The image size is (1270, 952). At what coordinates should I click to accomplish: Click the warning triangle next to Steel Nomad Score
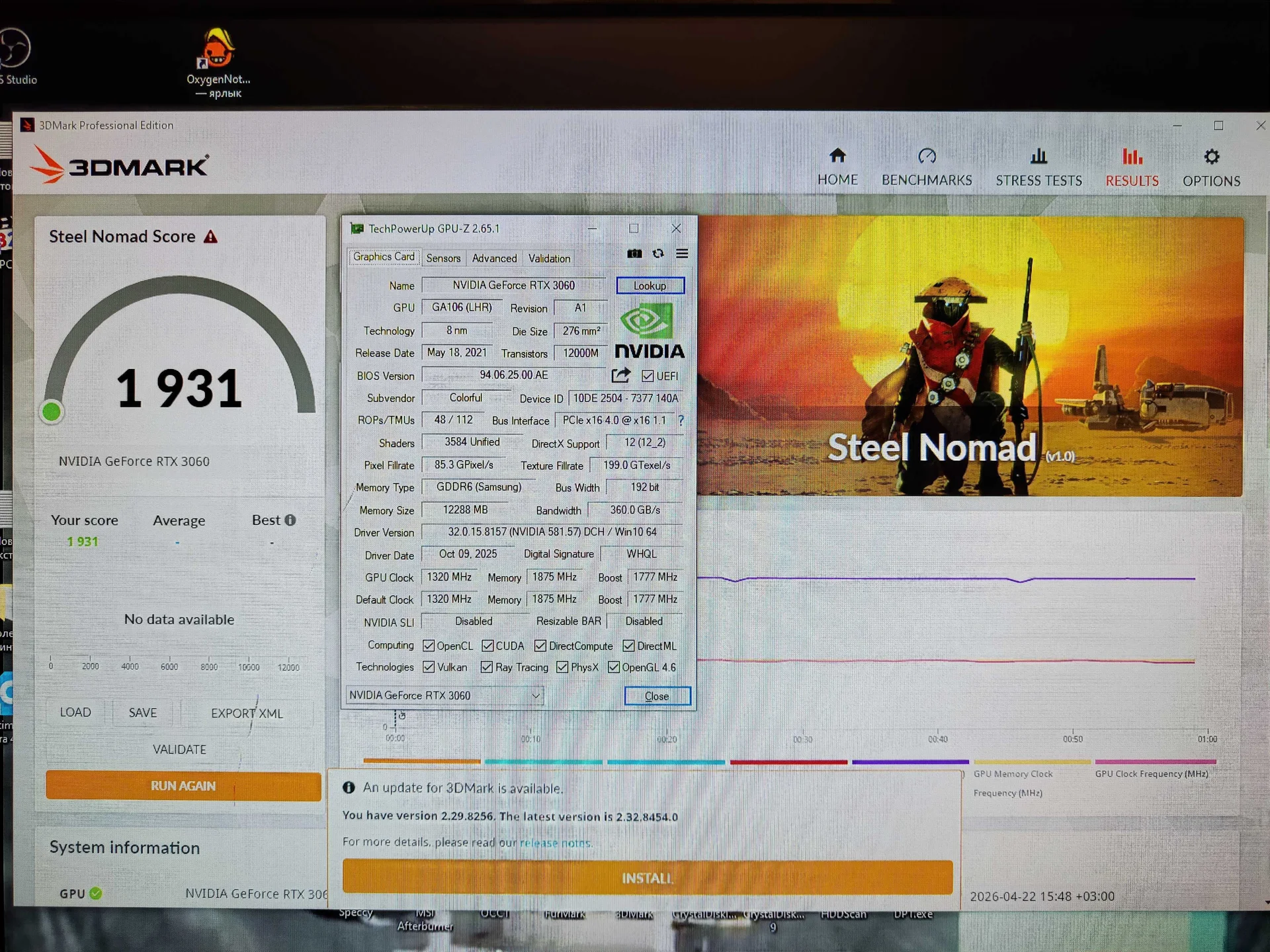pyautogui.click(x=210, y=237)
